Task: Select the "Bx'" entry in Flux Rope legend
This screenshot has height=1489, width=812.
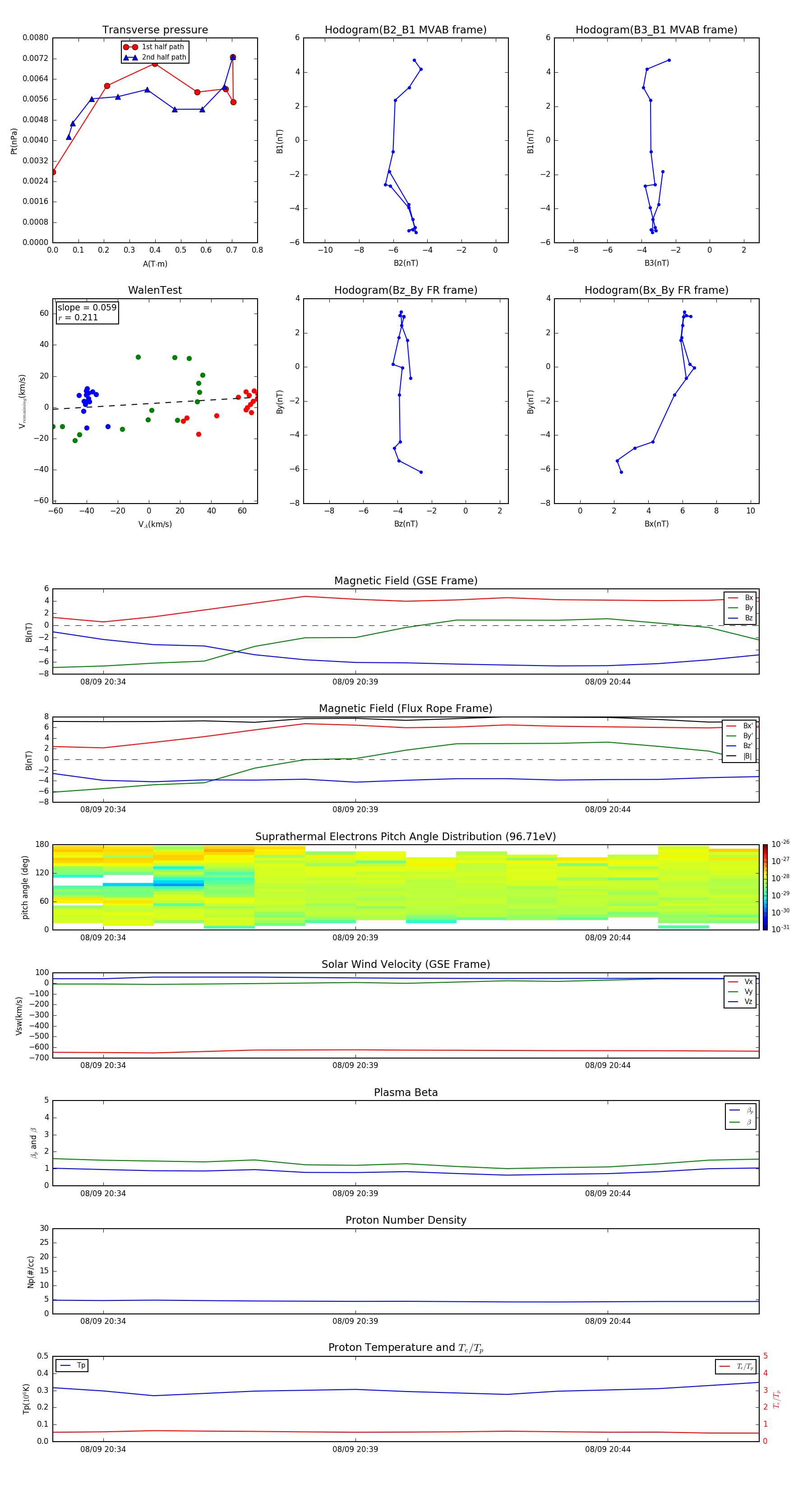Action: (740, 726)
